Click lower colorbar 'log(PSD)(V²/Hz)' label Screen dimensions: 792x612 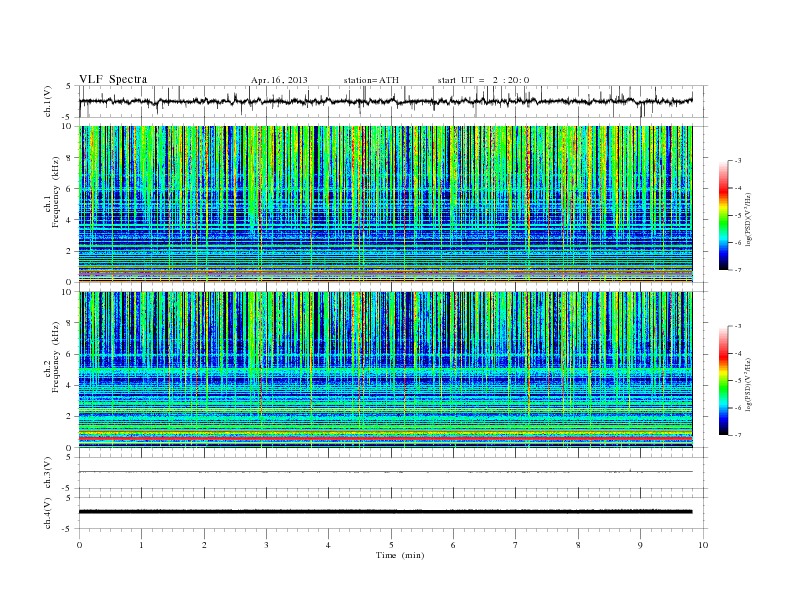click(749, 384)
